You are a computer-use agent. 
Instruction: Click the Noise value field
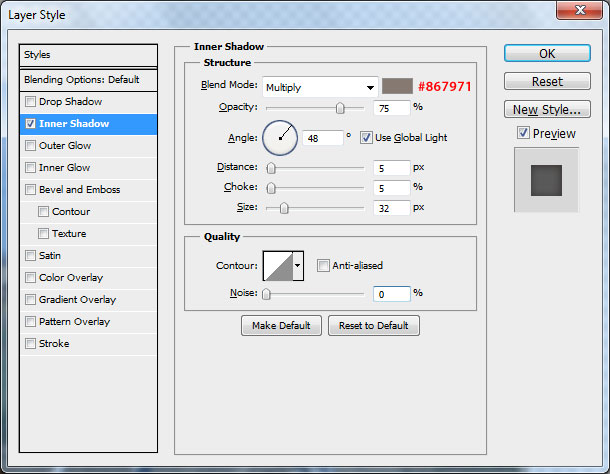tap(391, 294)
